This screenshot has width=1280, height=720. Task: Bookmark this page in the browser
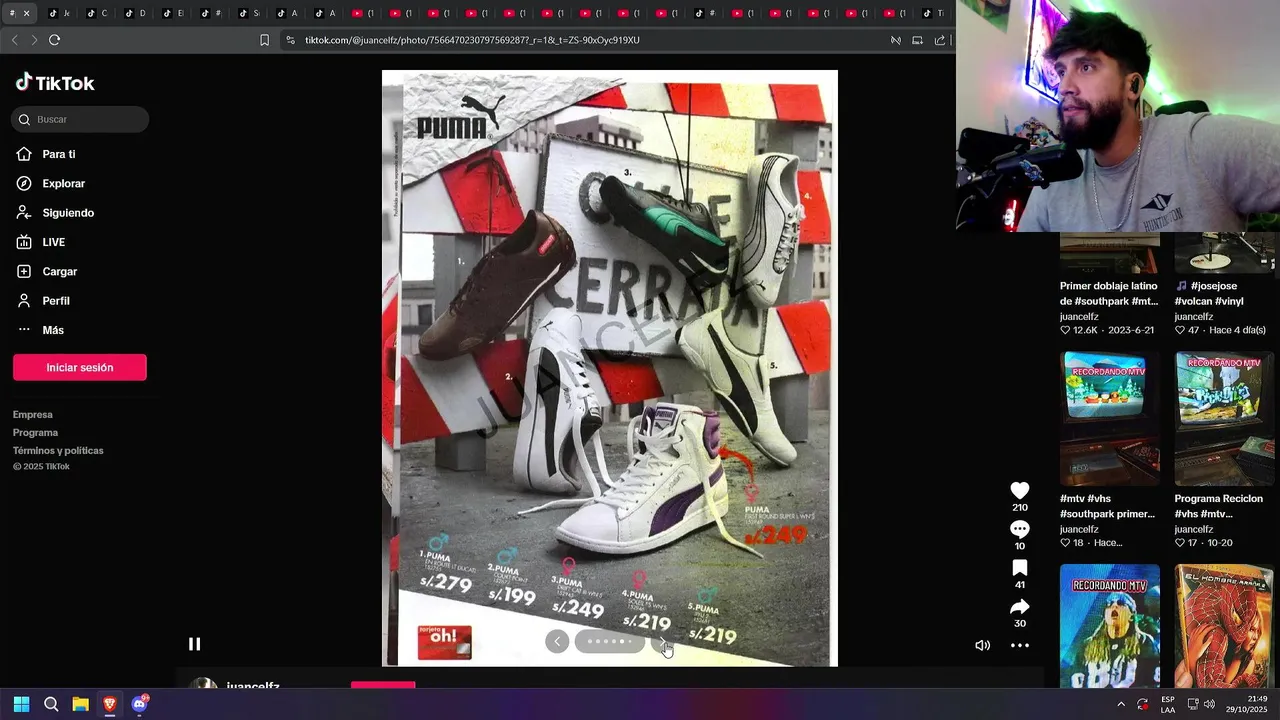click(264, 40)
